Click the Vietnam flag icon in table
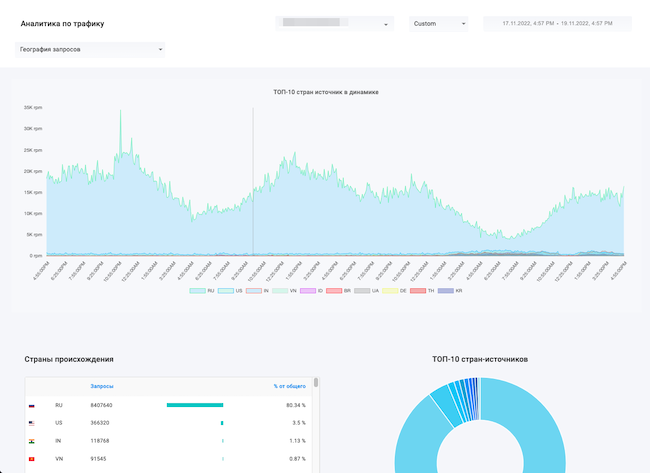The width and height of the screenshot is (650, 473). tap(33, 458)
